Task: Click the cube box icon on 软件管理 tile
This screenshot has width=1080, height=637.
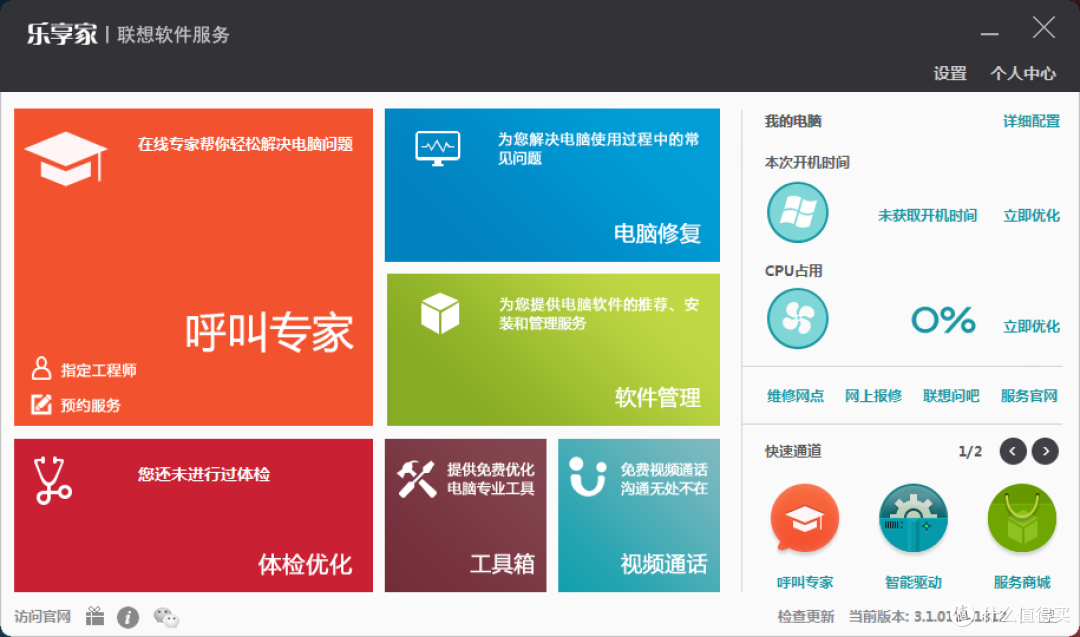Action: 439,313
